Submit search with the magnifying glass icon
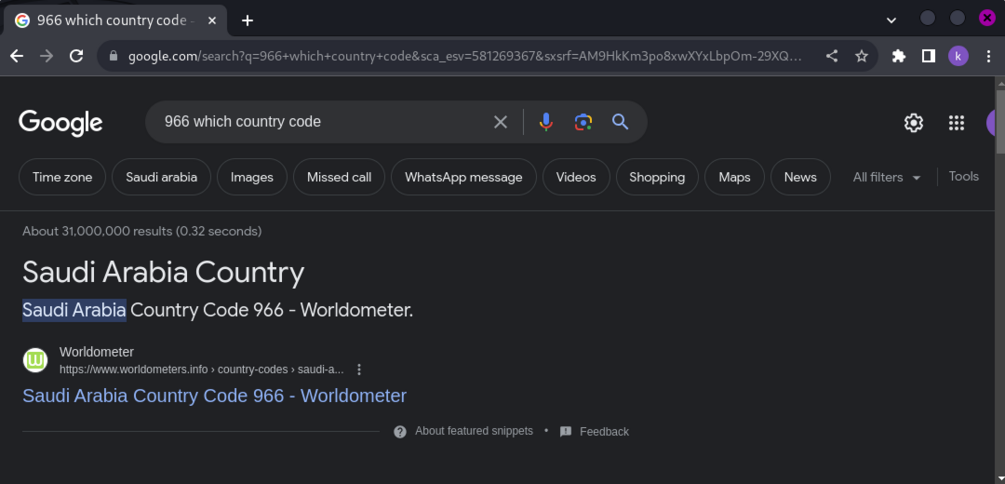The width and height of the screenshot is (1005, 484). pyautogui.click(x=620, y=122)
